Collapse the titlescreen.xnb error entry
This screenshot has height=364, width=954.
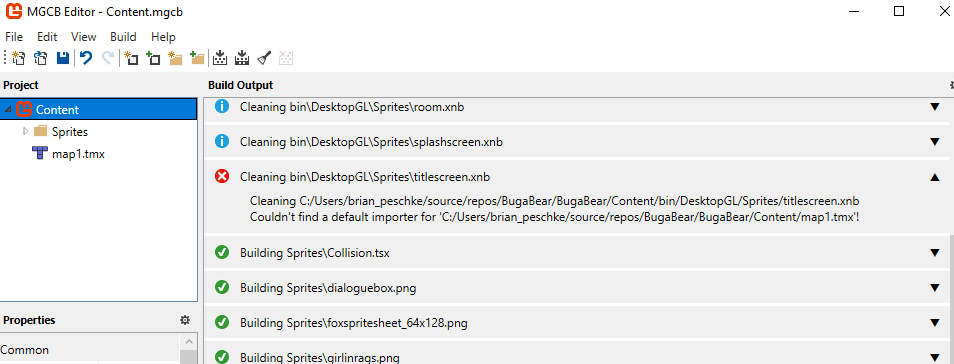pos(935,177)
